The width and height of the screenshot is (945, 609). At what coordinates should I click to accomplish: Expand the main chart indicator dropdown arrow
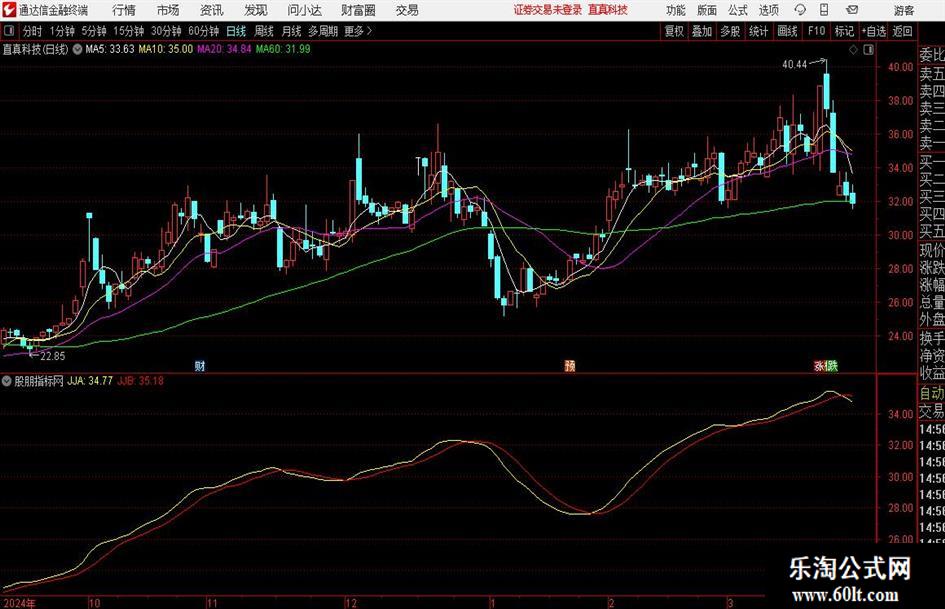tap(77, 49)
